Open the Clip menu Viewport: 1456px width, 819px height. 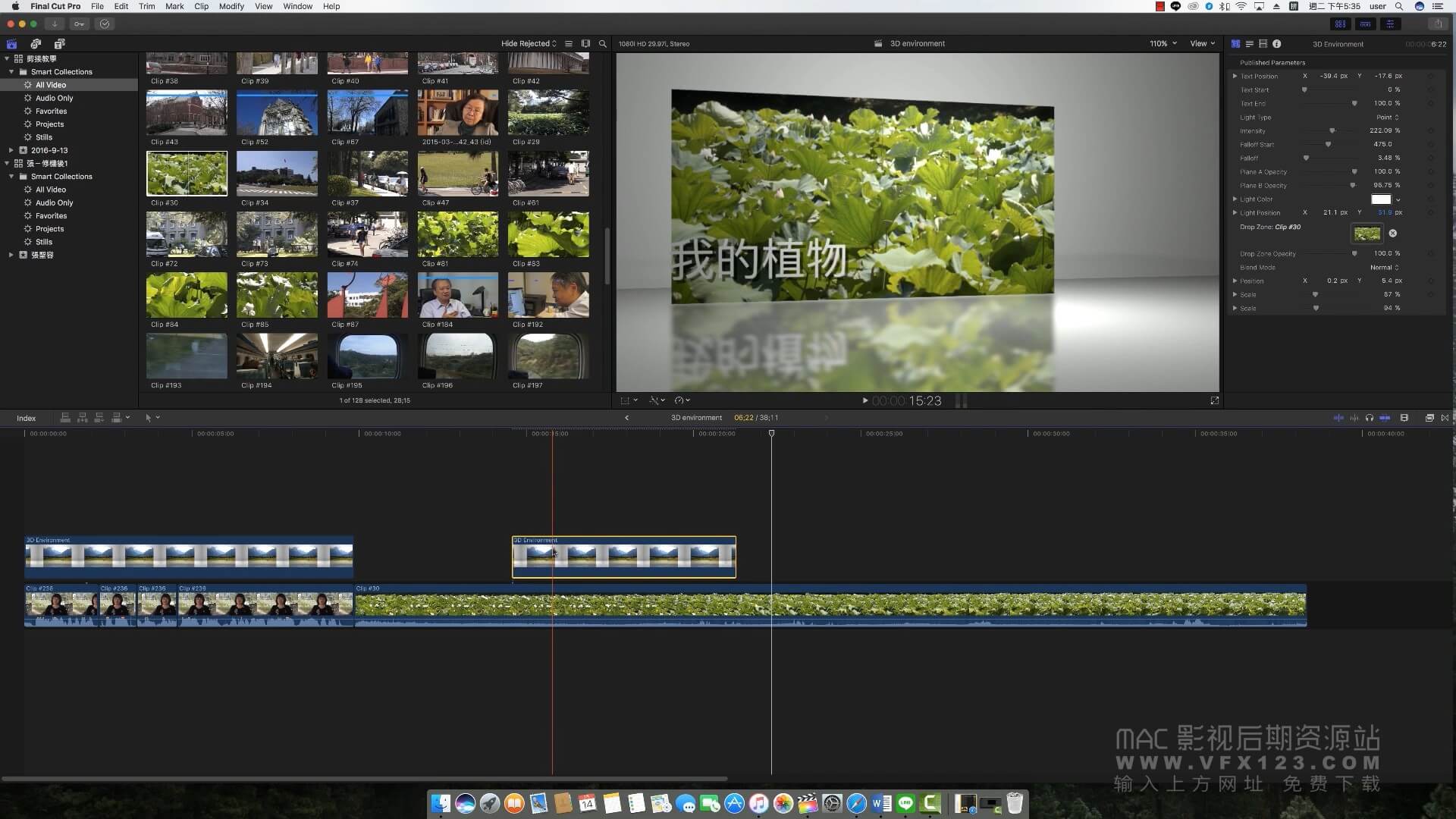pyautogui.click(x=201, y=6)
